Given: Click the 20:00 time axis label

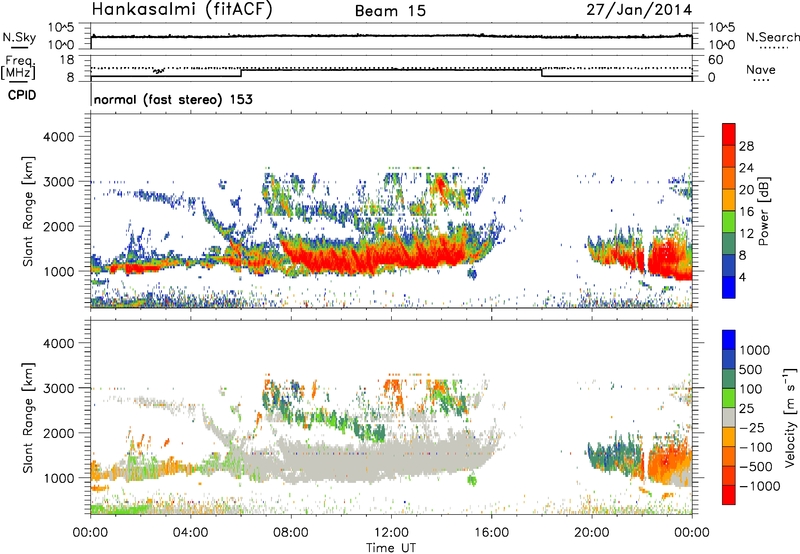Looking at the screenshot, I should (591, 533).
